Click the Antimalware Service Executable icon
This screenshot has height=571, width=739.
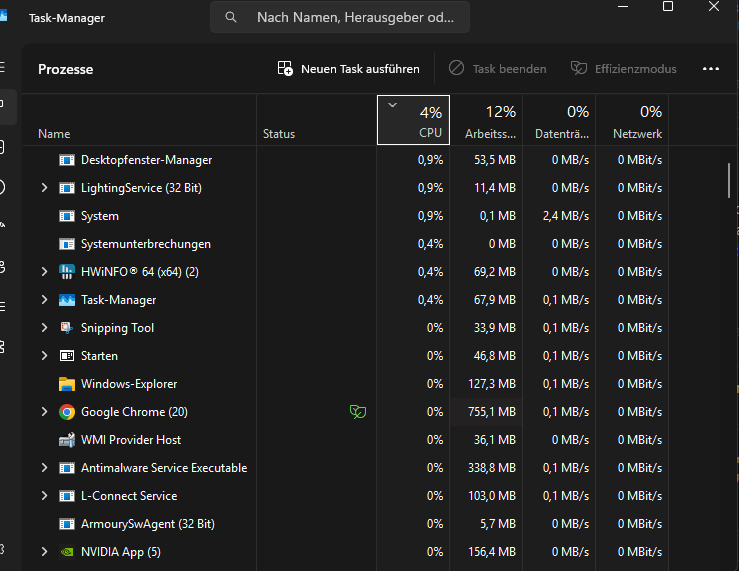(x=66, y=468)
